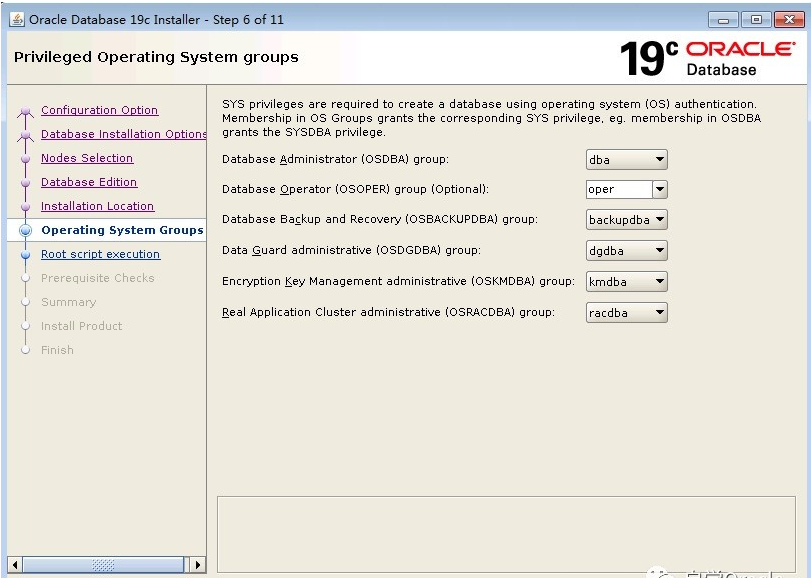Open the Database Edition step

tap(89, 182)
